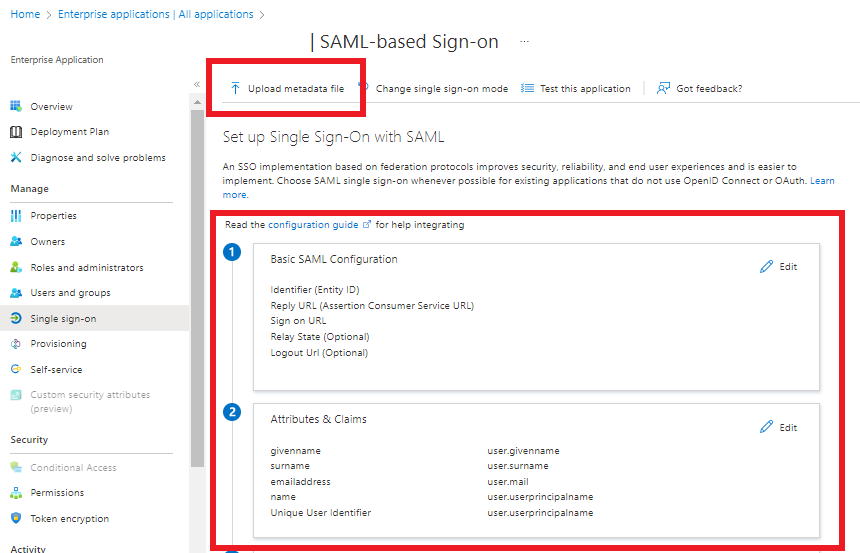Click the sidebar vertical scrollbar
The image size is (860, 553).
(197, 300)
